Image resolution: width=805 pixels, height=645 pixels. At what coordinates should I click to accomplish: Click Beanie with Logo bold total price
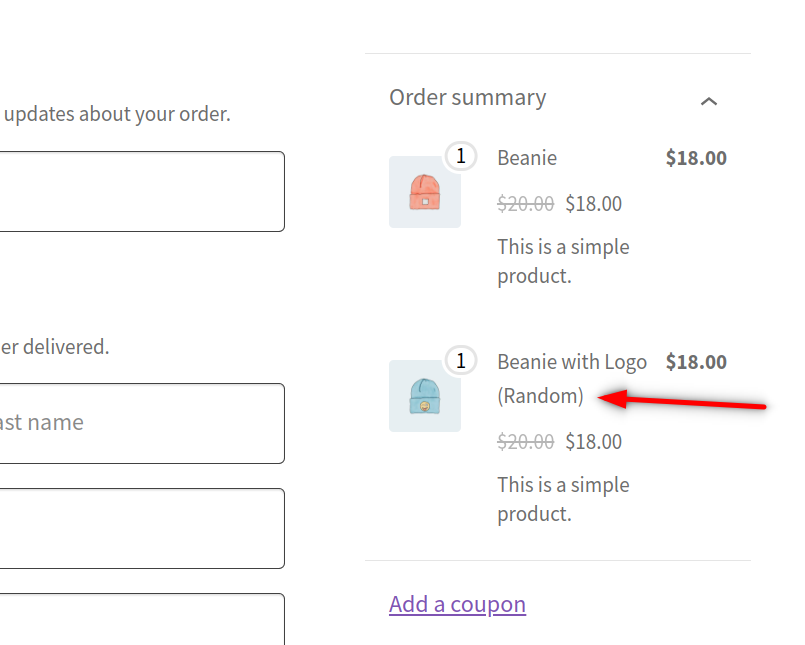point(696,362)
